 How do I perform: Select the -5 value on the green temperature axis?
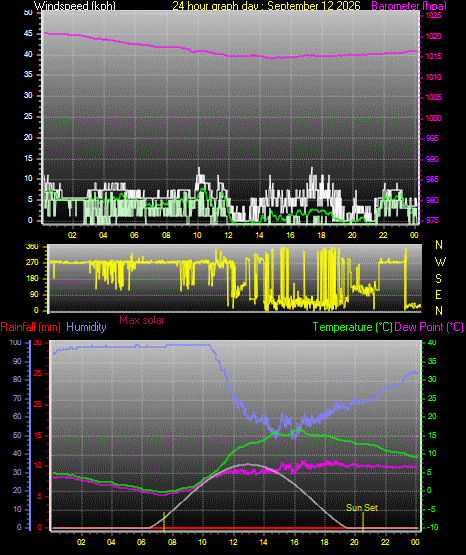pyautogui.click(x=432, y=509)
